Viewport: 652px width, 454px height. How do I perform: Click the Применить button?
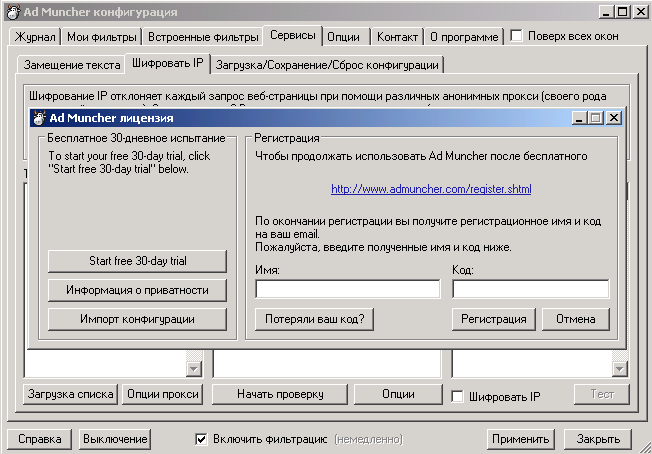521,439
